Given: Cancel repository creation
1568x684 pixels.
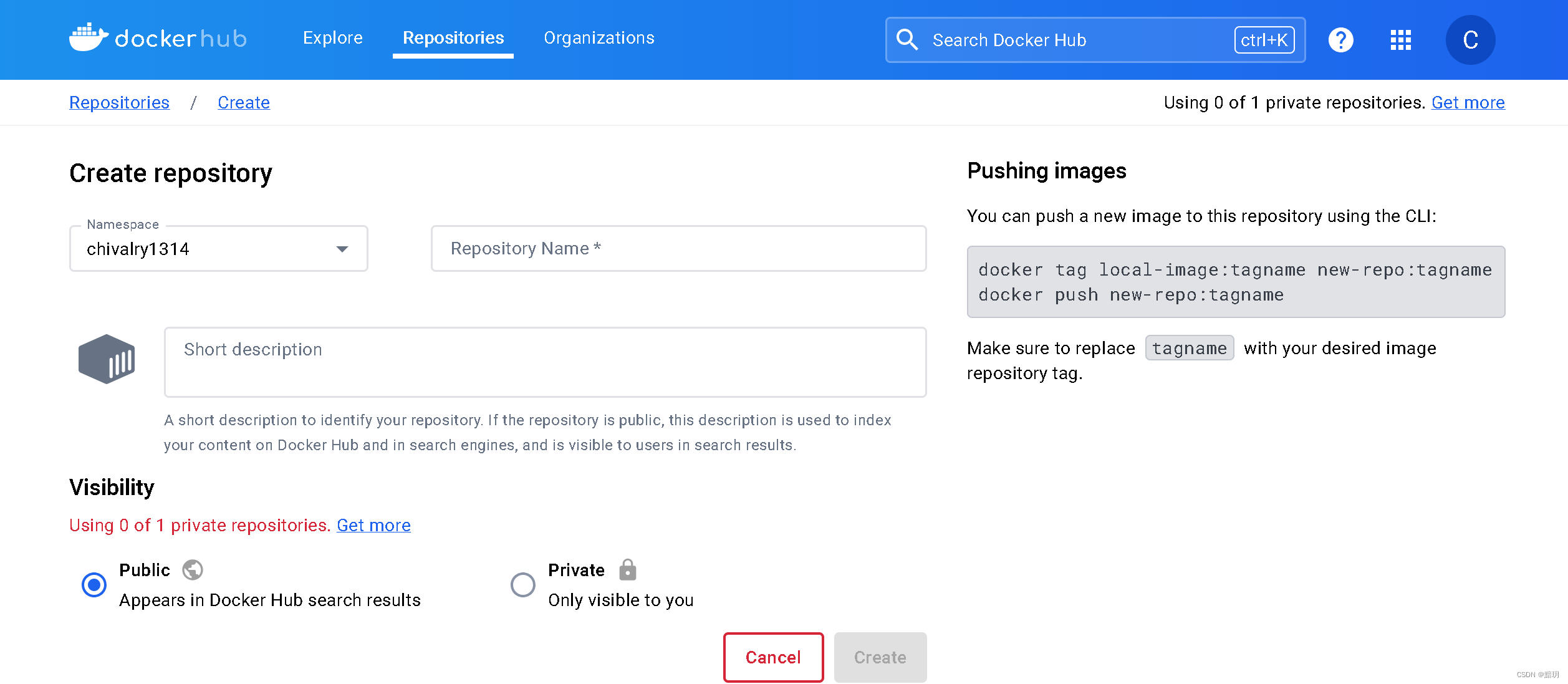Looking at the screenshot, I should click(x=773, y=657).
